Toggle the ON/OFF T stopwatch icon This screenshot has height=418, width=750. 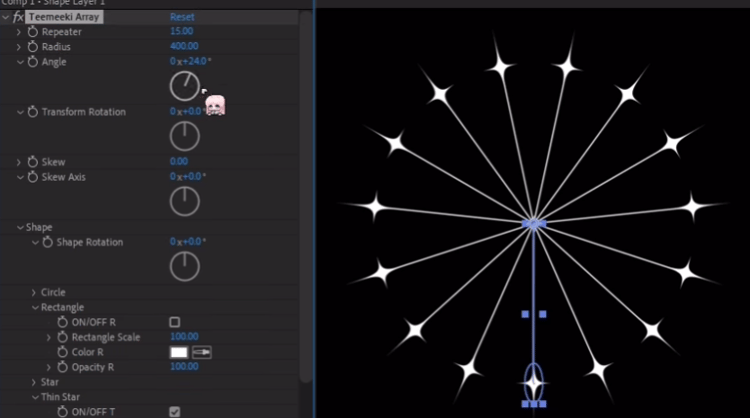62,411
